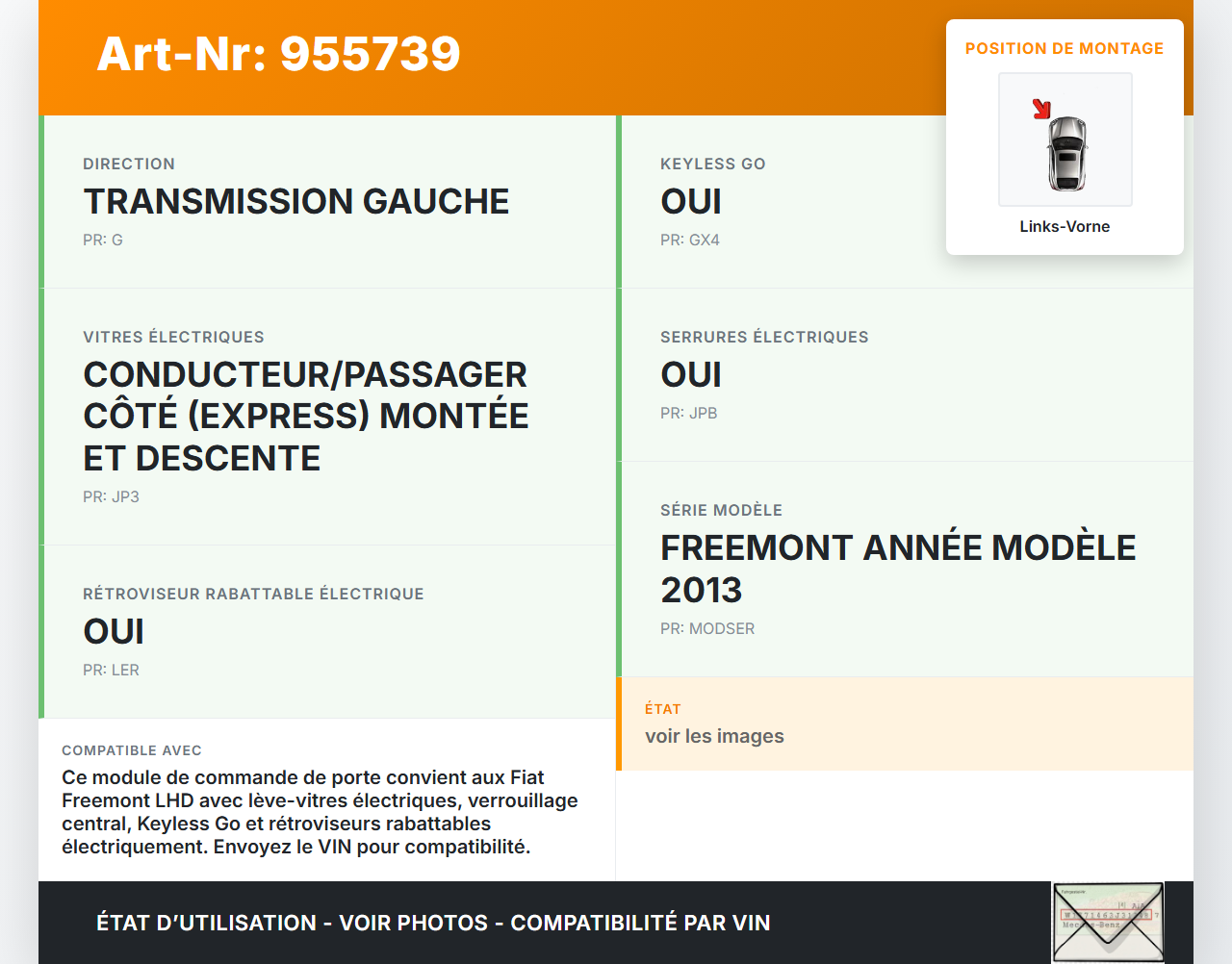Click the code "PR: MODSER"
The height and width of the screenshot is (964, 1232).
point(707,628)
